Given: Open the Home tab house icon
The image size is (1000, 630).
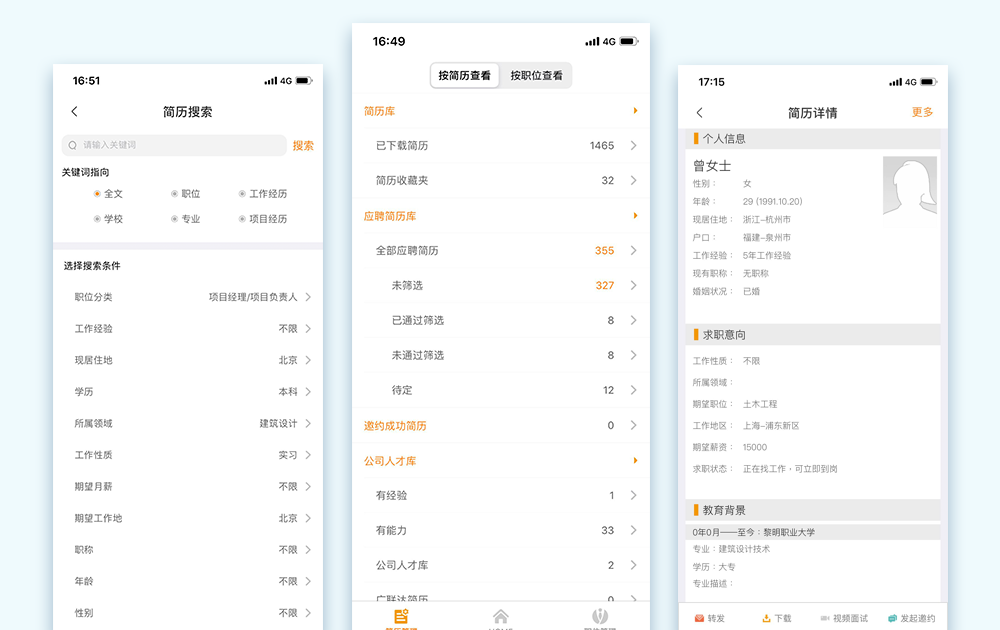Looking at the screenshot, I should 501,616.
